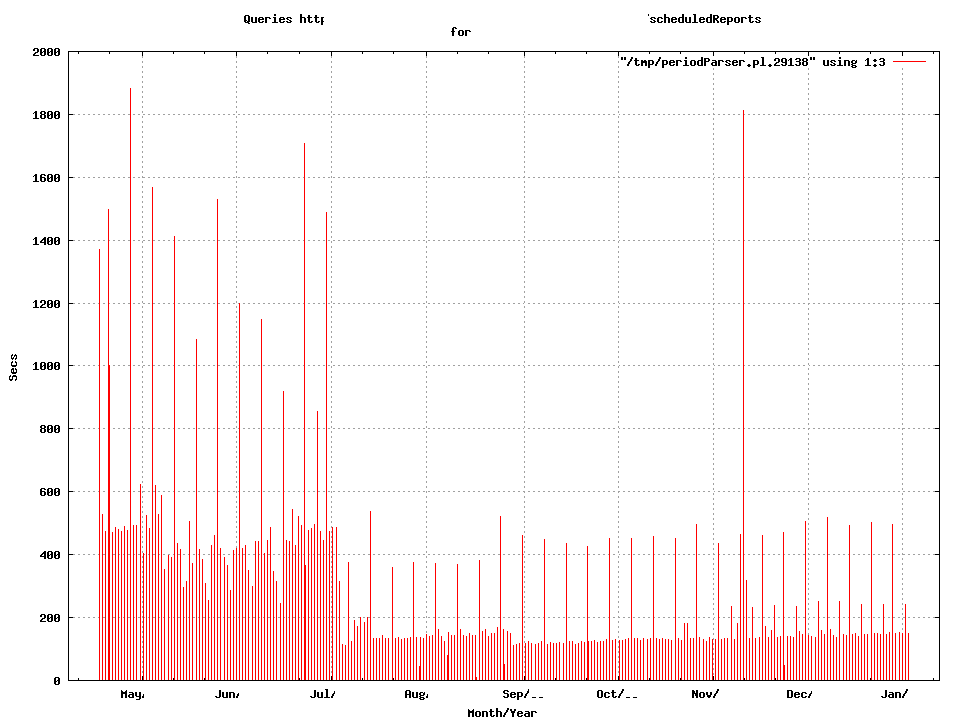Click the Aug x-axis label

click(416, 694)
